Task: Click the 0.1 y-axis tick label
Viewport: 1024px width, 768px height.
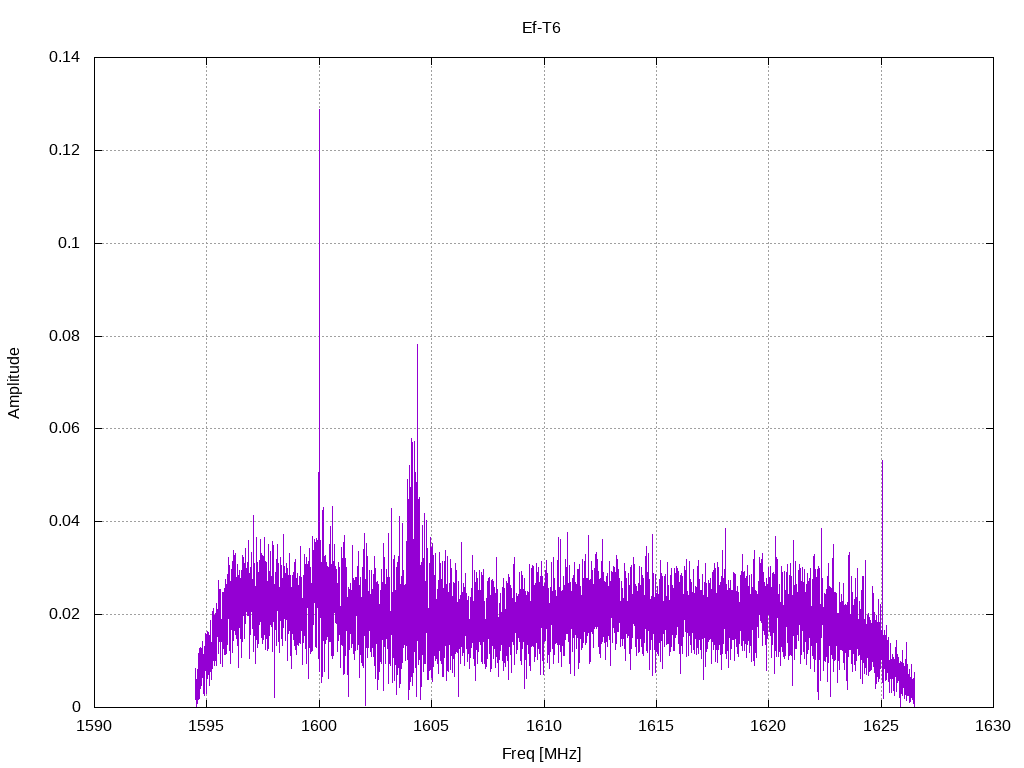Action: pos(69,243)
